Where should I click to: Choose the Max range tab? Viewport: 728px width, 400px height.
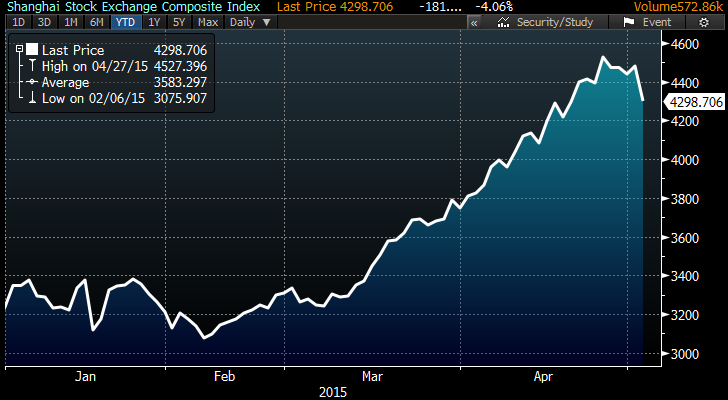click(x=208, y=22)
